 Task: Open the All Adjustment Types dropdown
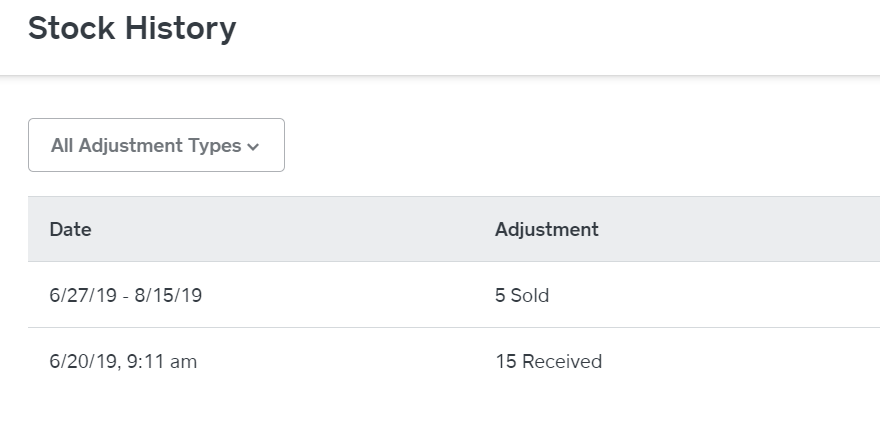pyautogui.click(x=156, y=145)
